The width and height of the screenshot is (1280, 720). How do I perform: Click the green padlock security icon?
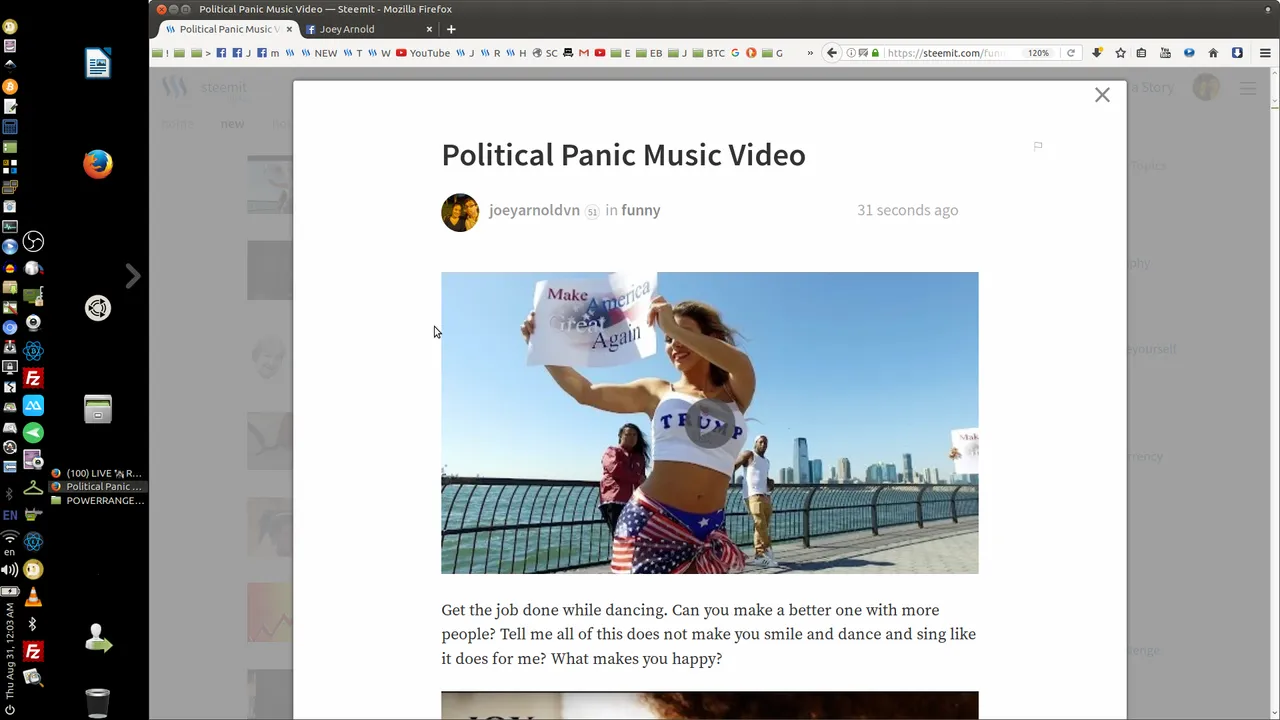point(875,53)
